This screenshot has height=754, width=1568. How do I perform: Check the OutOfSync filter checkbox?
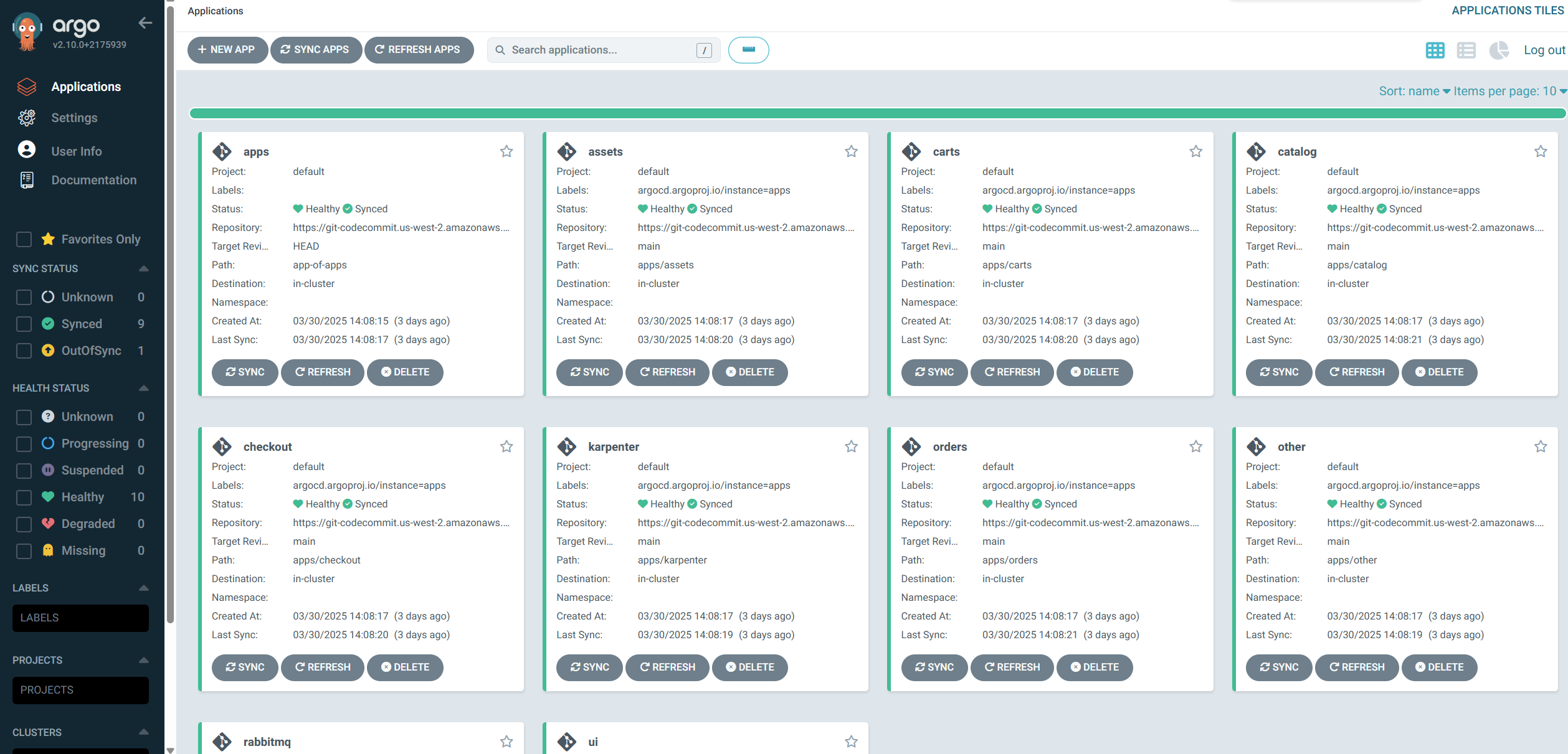[24, 351]
